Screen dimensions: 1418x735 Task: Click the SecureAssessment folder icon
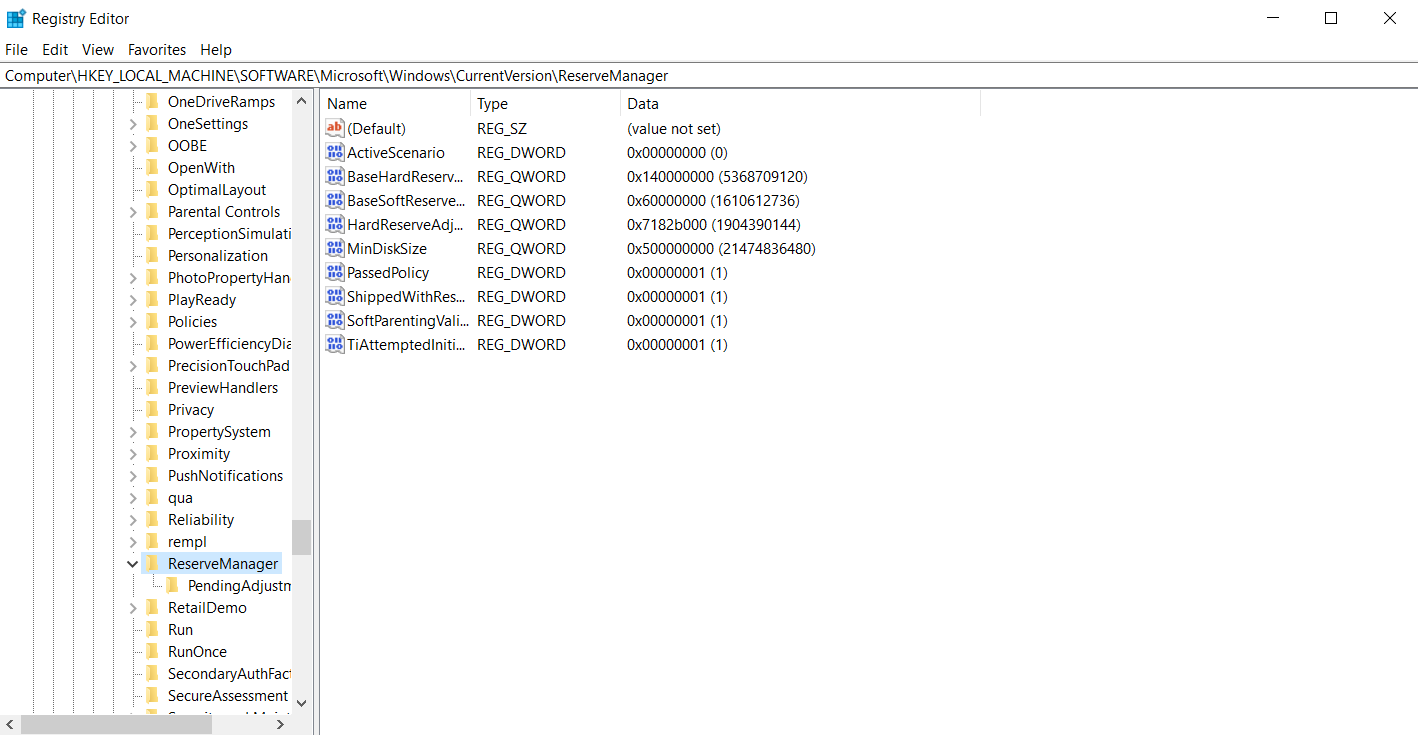[152, 695]
